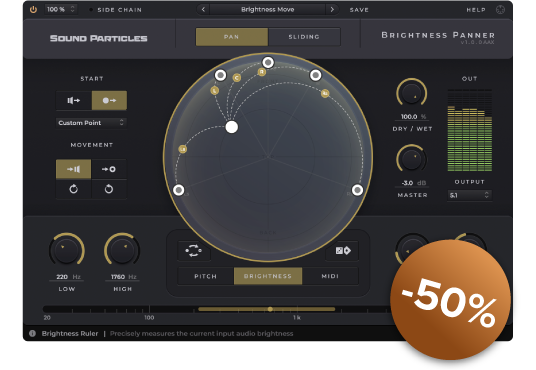Click the DRY / WET knob
Viewport: 536px width, 370px height.
pyautogui.click(x=412, y=93)
